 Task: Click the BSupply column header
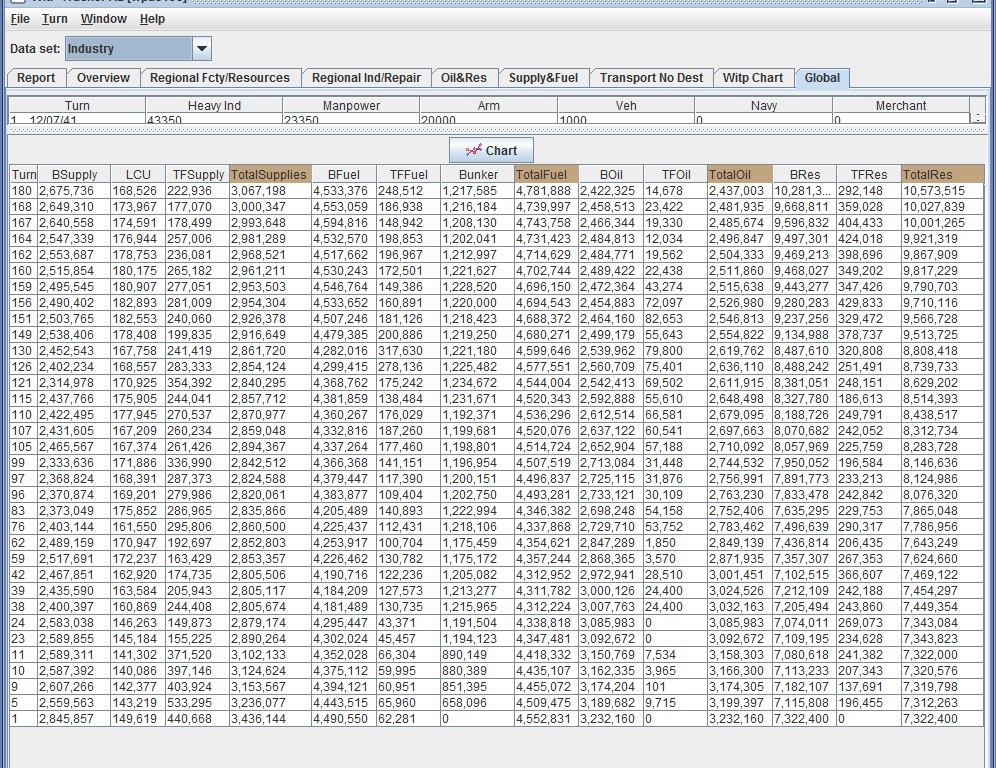click(x=74, y=175)
